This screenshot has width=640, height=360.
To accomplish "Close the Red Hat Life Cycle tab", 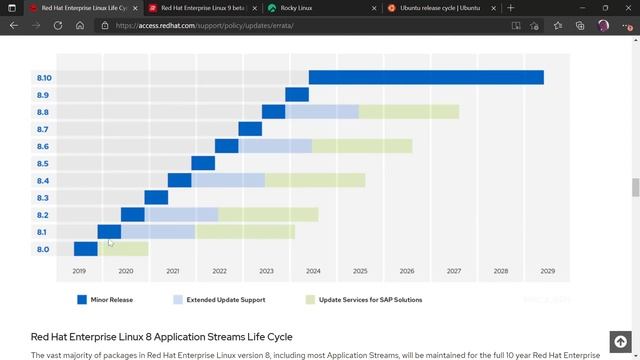I will (x=135, y=8).
